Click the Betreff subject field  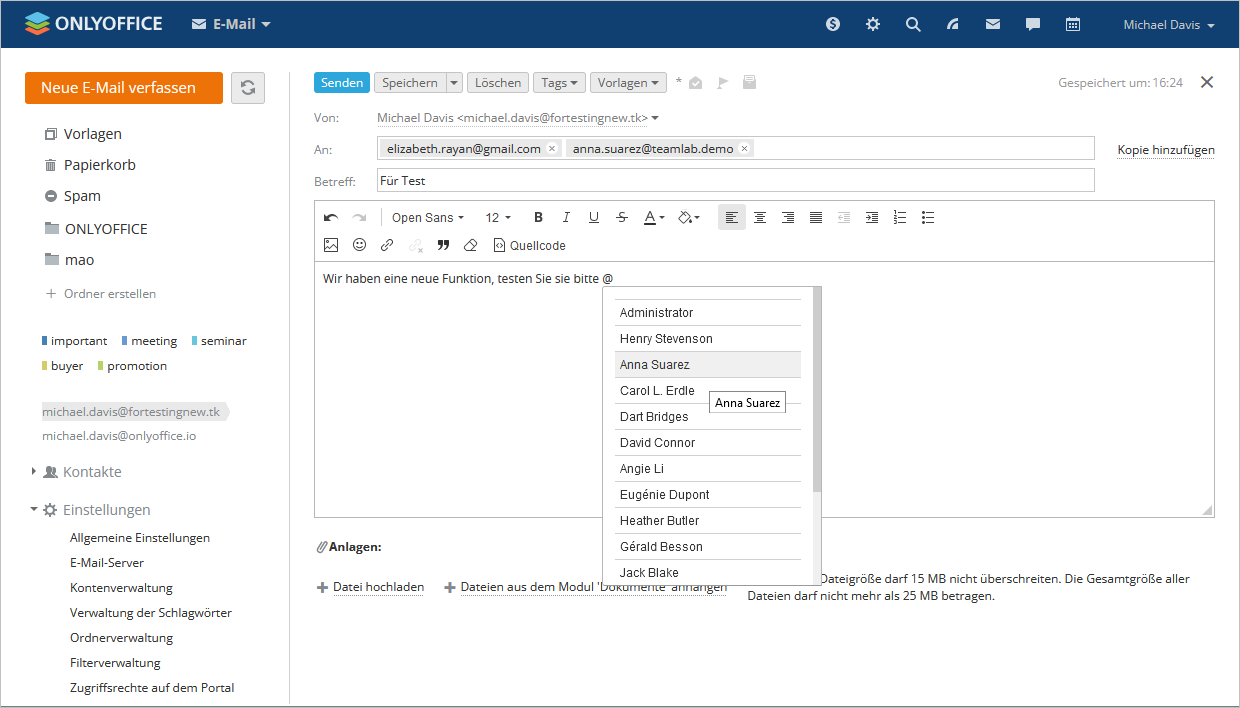(735, 180)
